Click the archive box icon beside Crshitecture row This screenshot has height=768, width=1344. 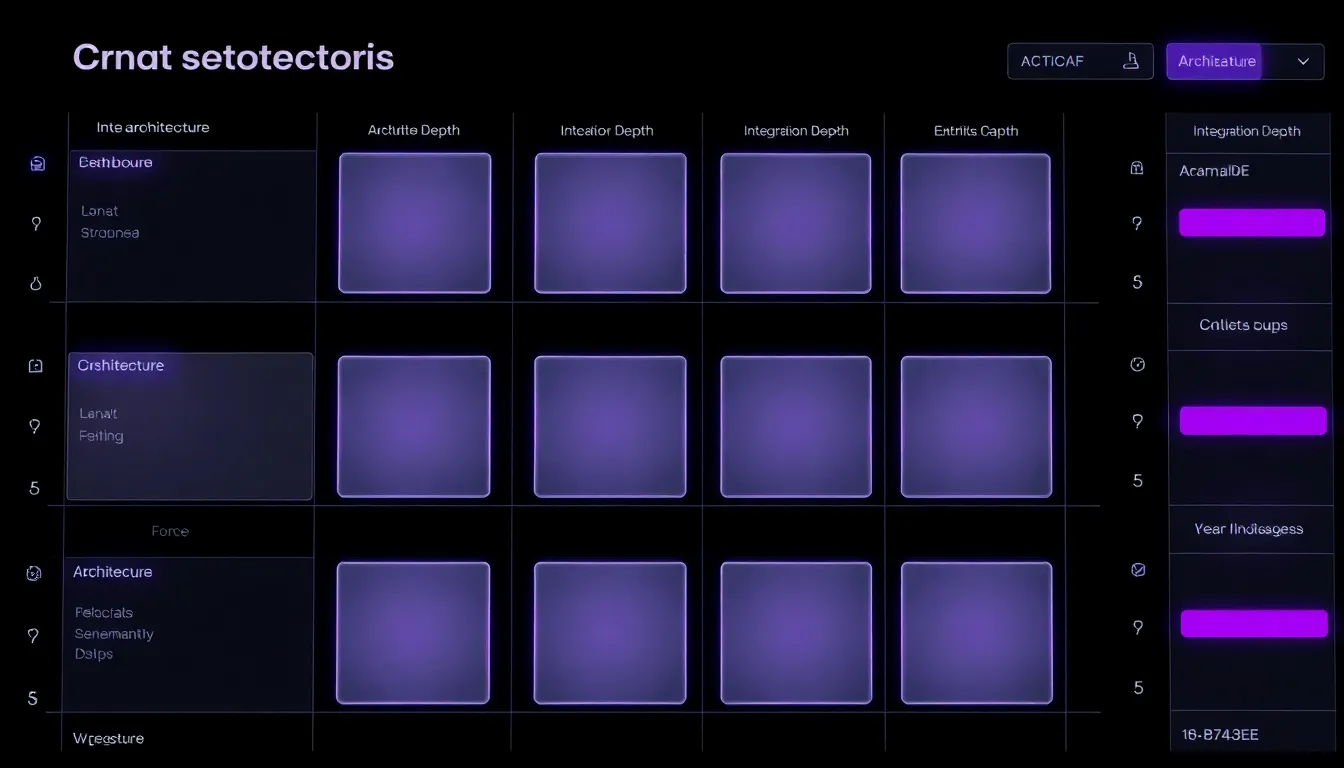coord(35,365)
